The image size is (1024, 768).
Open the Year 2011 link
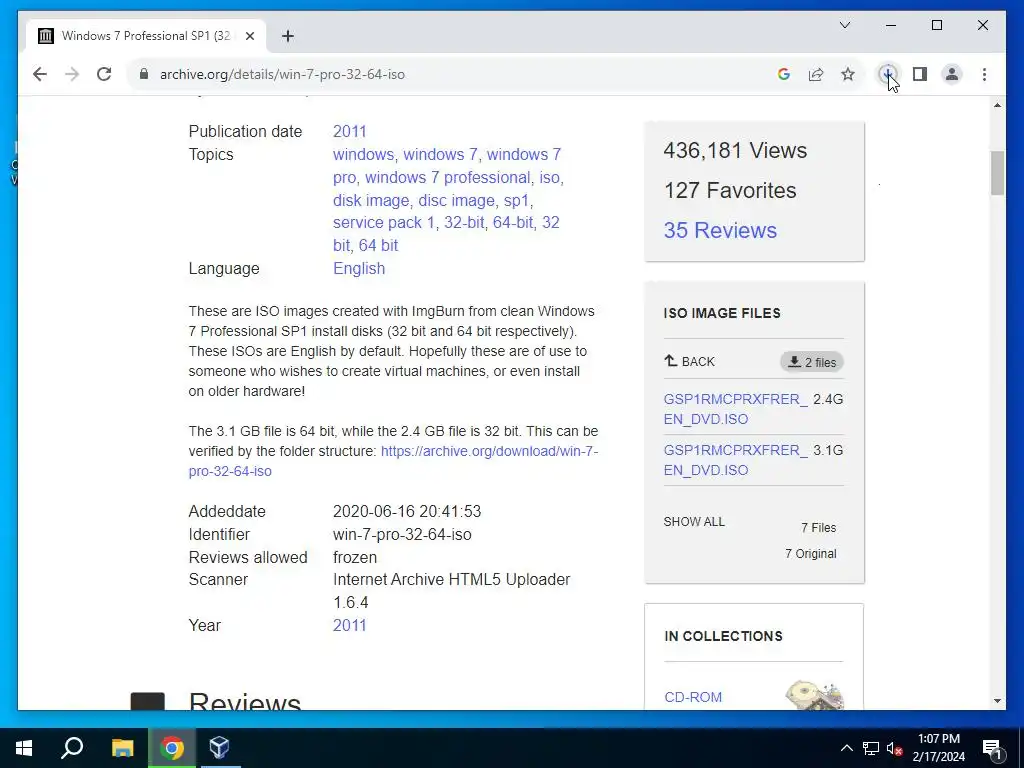[x=349, y=626]
